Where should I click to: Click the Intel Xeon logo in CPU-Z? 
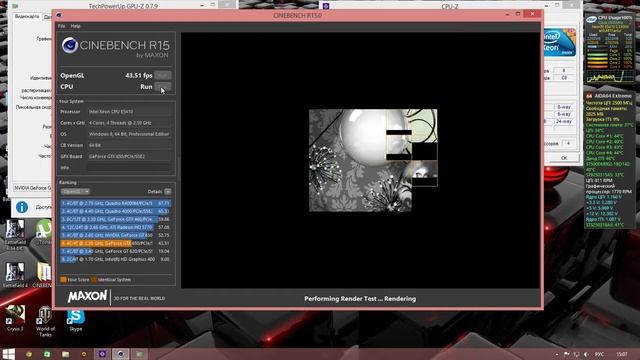(x=560, y=43)
